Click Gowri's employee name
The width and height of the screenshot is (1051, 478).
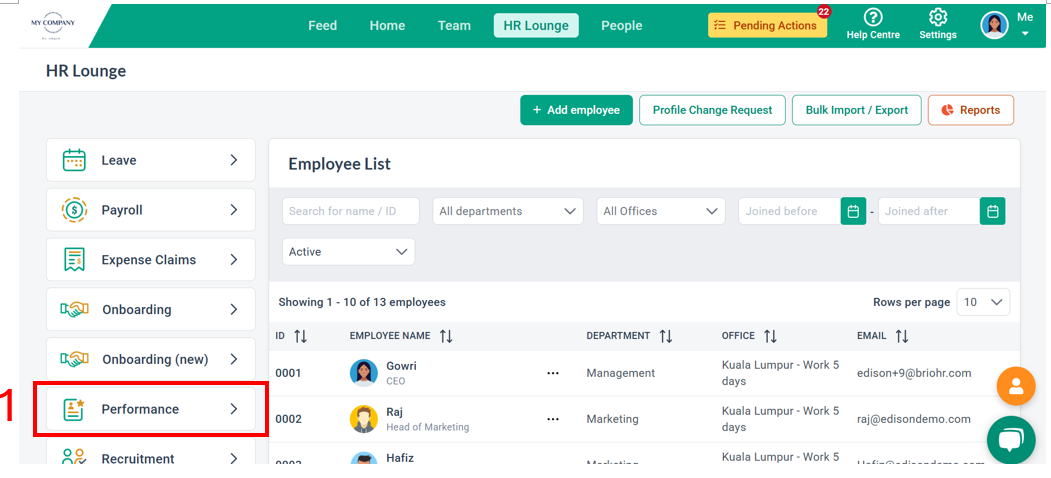point(401,366)
